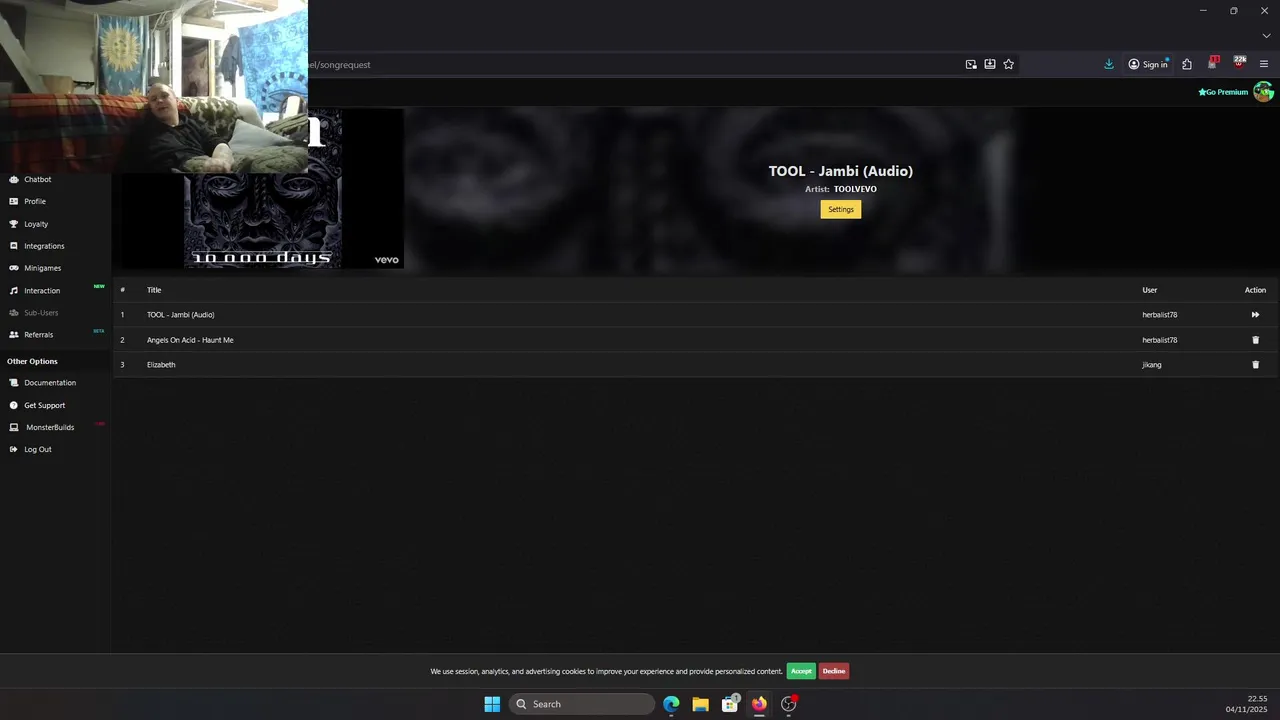Open the Firefox extensions menu
Screen dimensions: 1280x720
[1187, 64]
